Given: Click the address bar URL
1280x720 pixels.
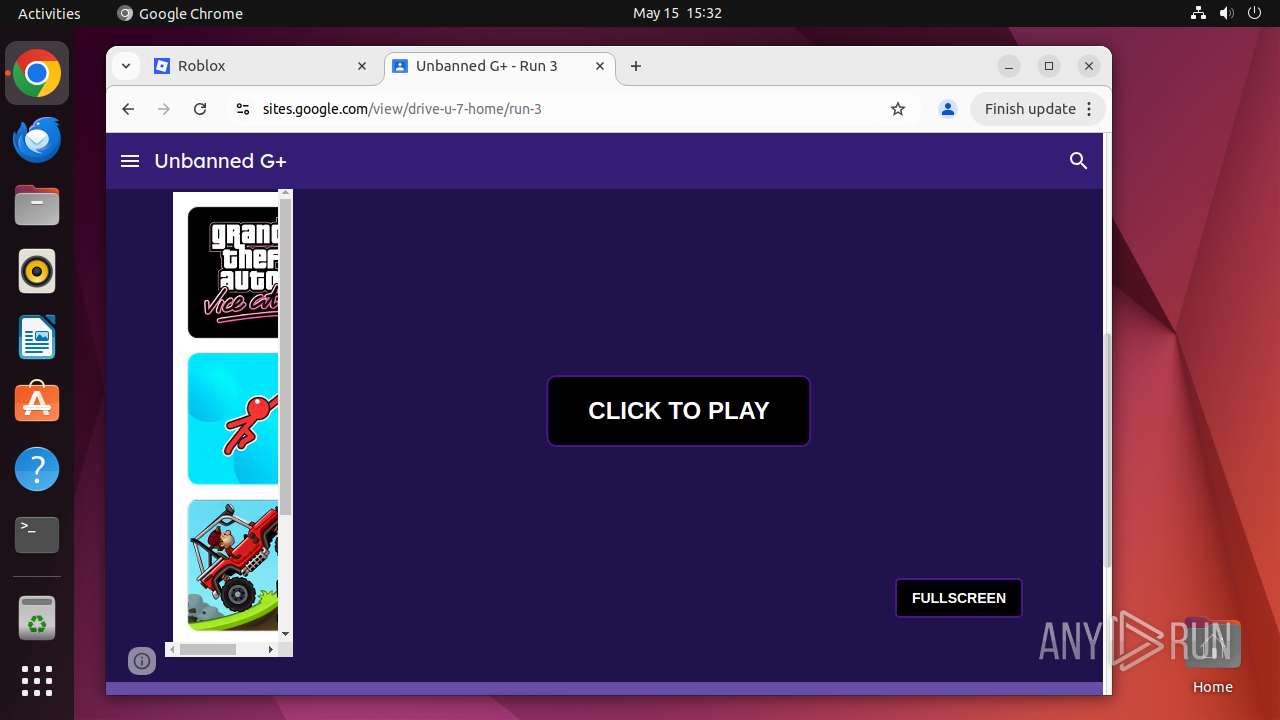Looking at the screenshot, I should pos(402,109).
